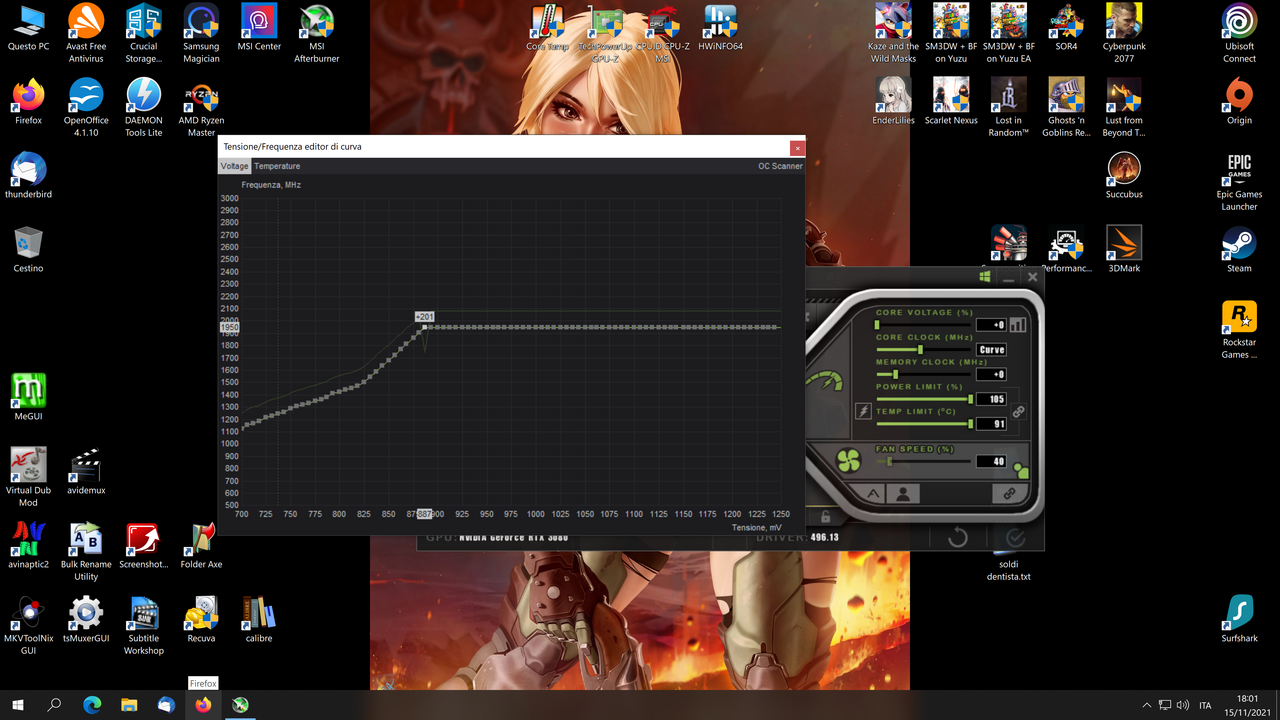The height and width of the screenshot is (720, 1280).
Task: Click the Apply checkmark button in Afterburner
Action: [x=1015, y=538]
